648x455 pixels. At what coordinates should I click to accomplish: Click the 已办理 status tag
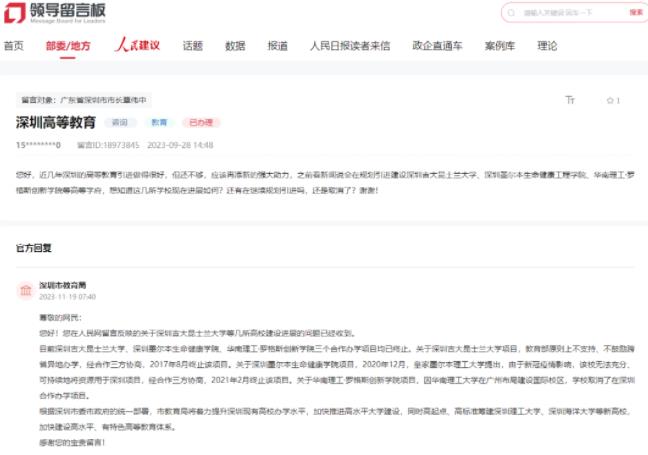pos(201,123)
